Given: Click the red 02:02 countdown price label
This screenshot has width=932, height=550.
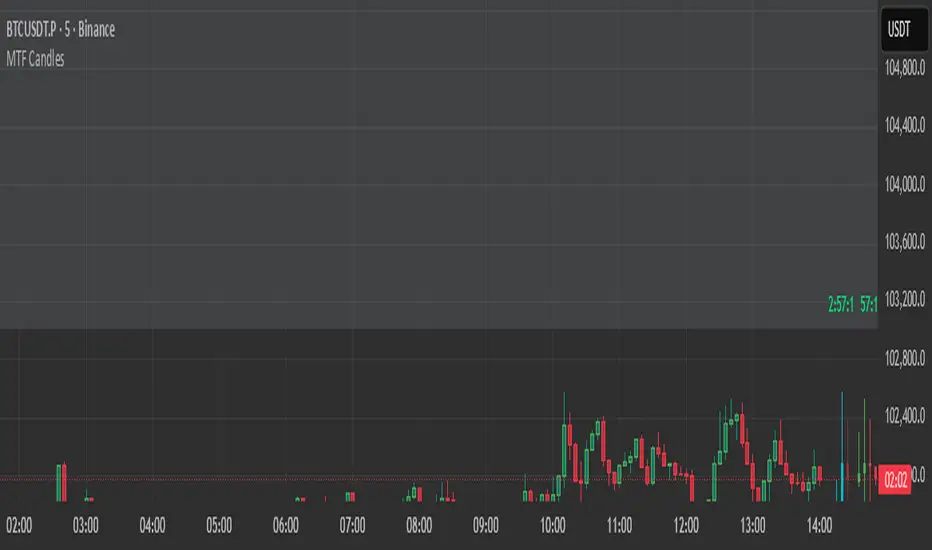Looking at the screenshot, I should [x=895, y=479].
